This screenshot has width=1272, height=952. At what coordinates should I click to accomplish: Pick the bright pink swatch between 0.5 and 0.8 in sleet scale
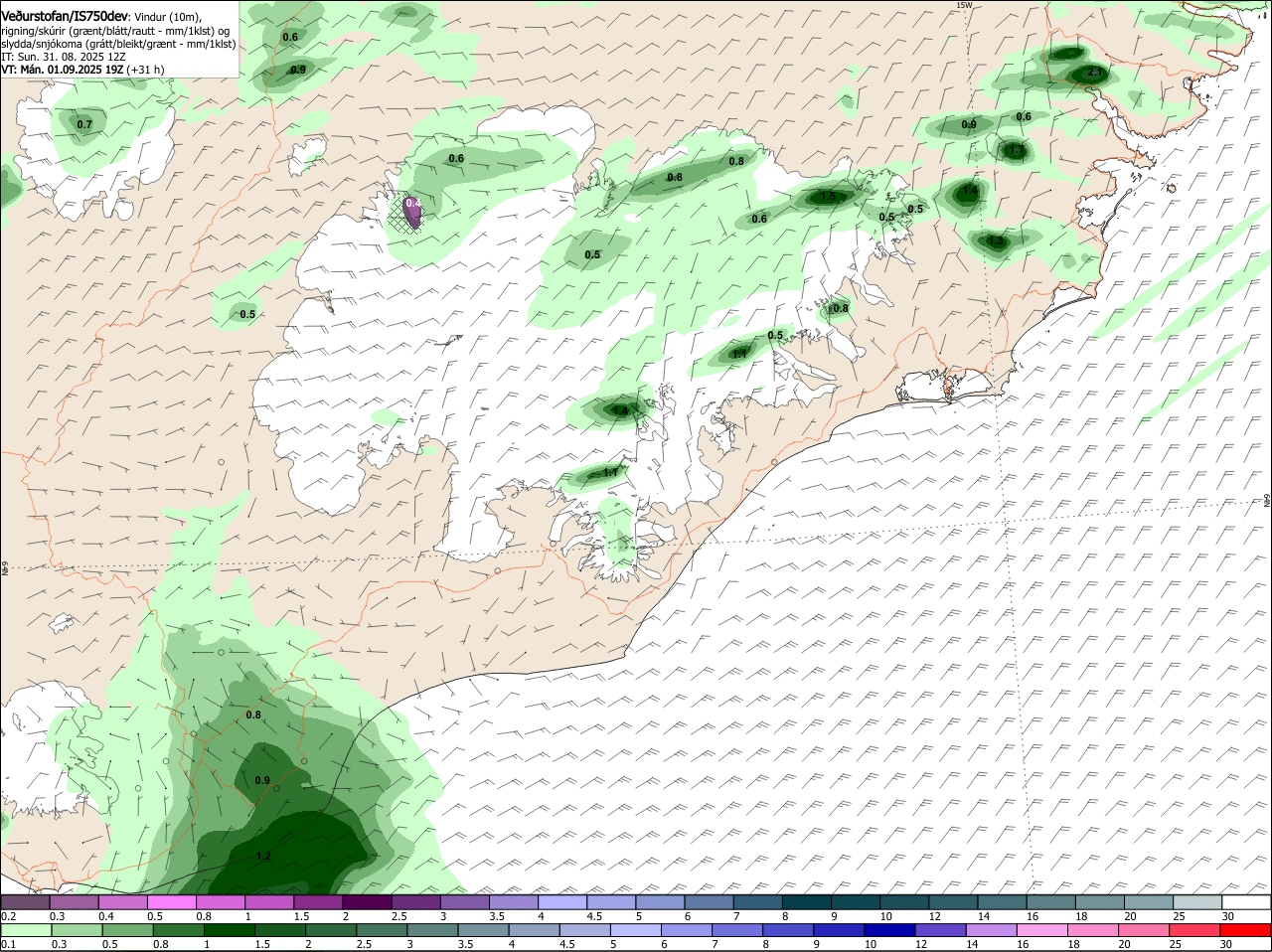point(173,902)
